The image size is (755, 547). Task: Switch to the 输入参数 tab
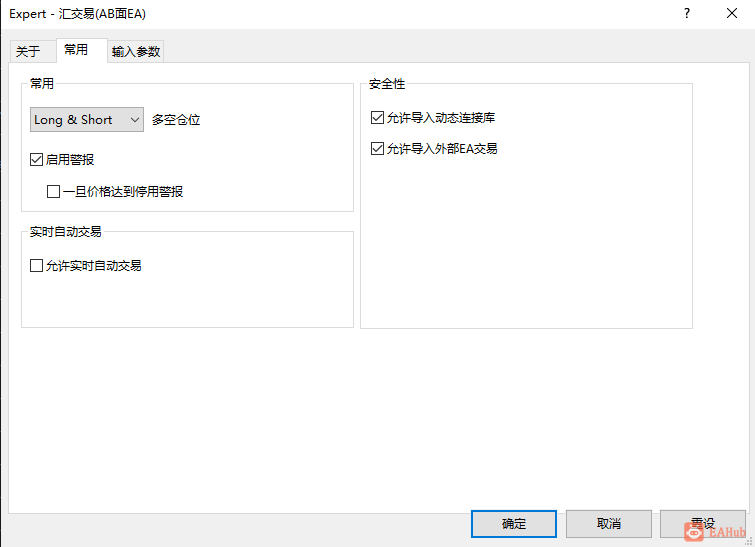(x=136, y=51)
